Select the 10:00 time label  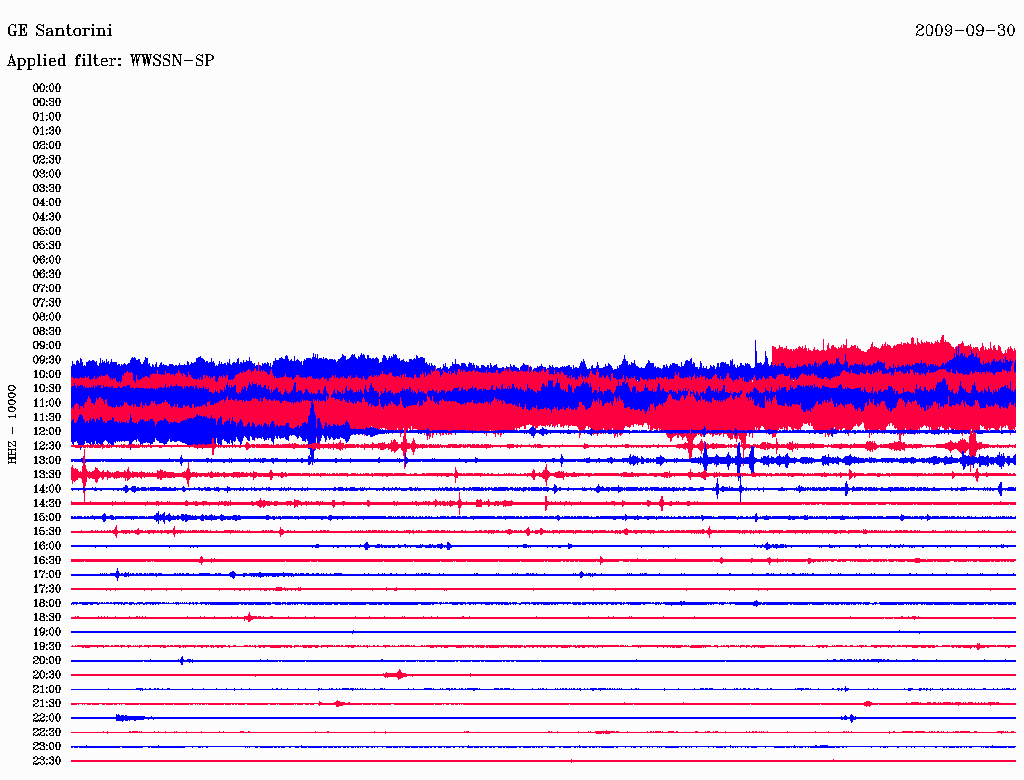(x=47, y=374)
